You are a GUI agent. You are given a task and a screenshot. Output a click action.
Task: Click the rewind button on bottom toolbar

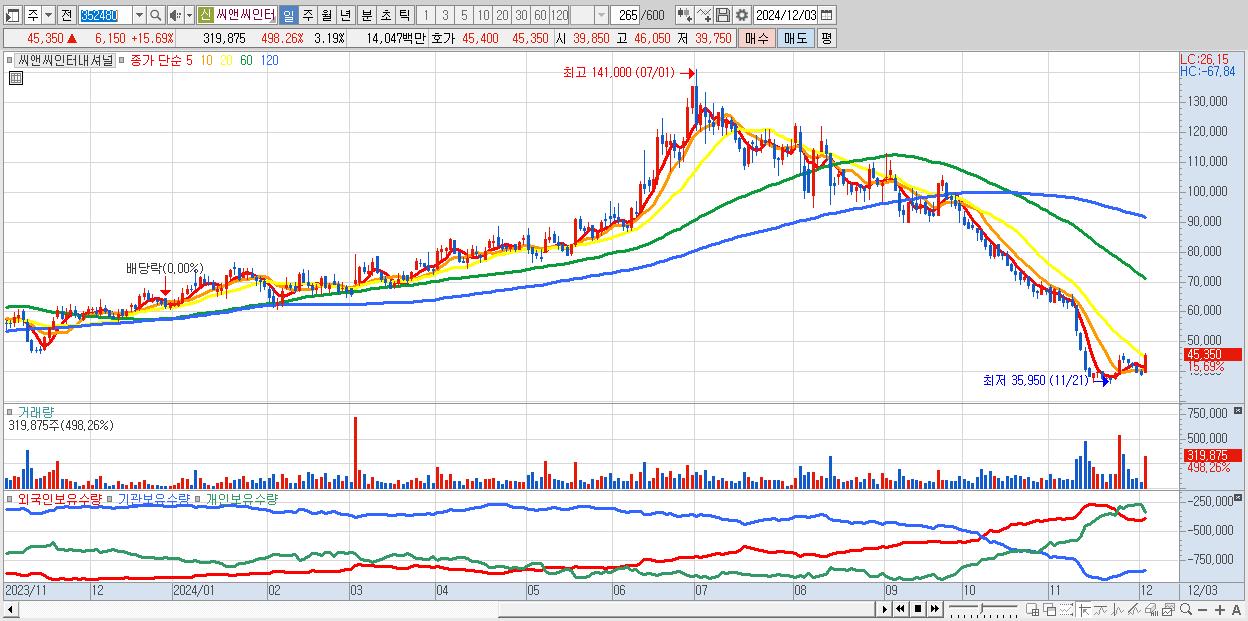pos(900,609)
